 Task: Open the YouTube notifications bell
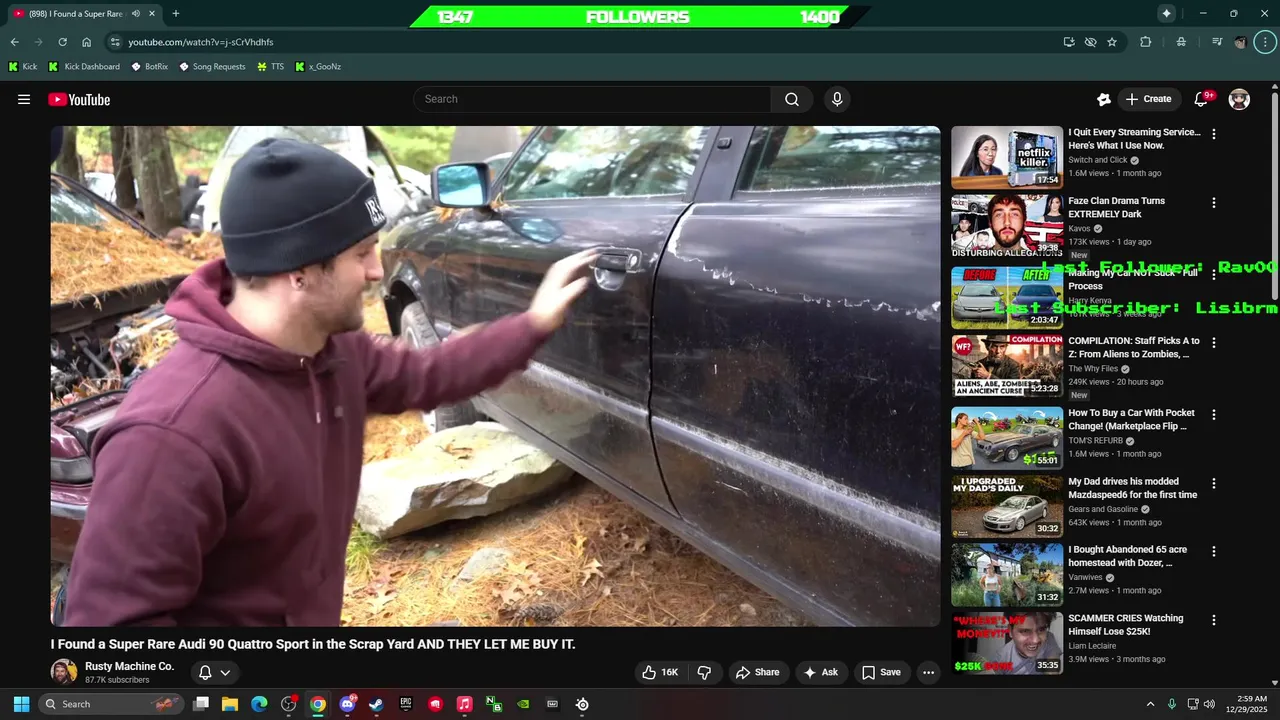[1203, 99]
